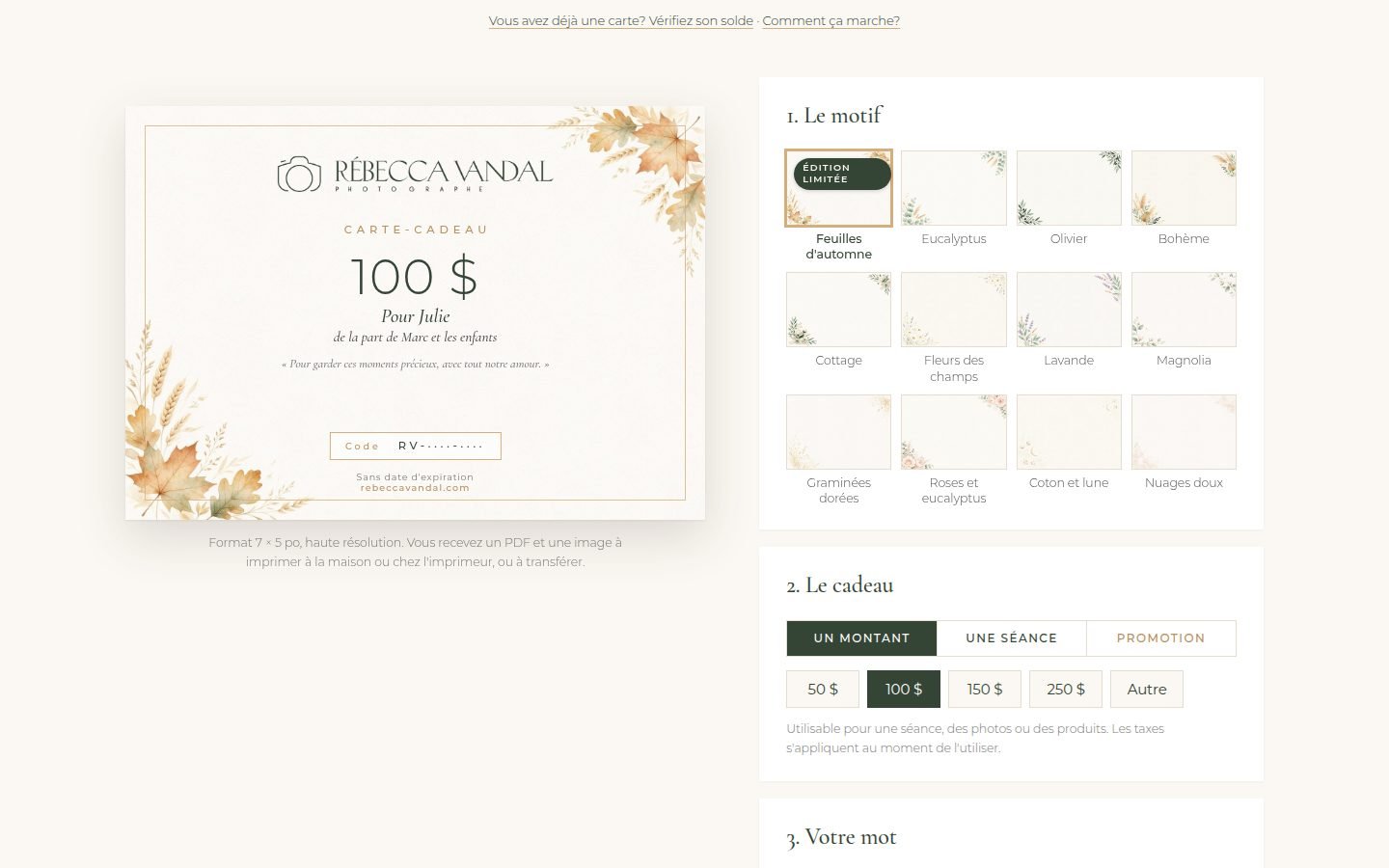Switch to the Un montant tab
This screenshot has height=868, width=1389.
pyautogui.click(x=861, y=638)
